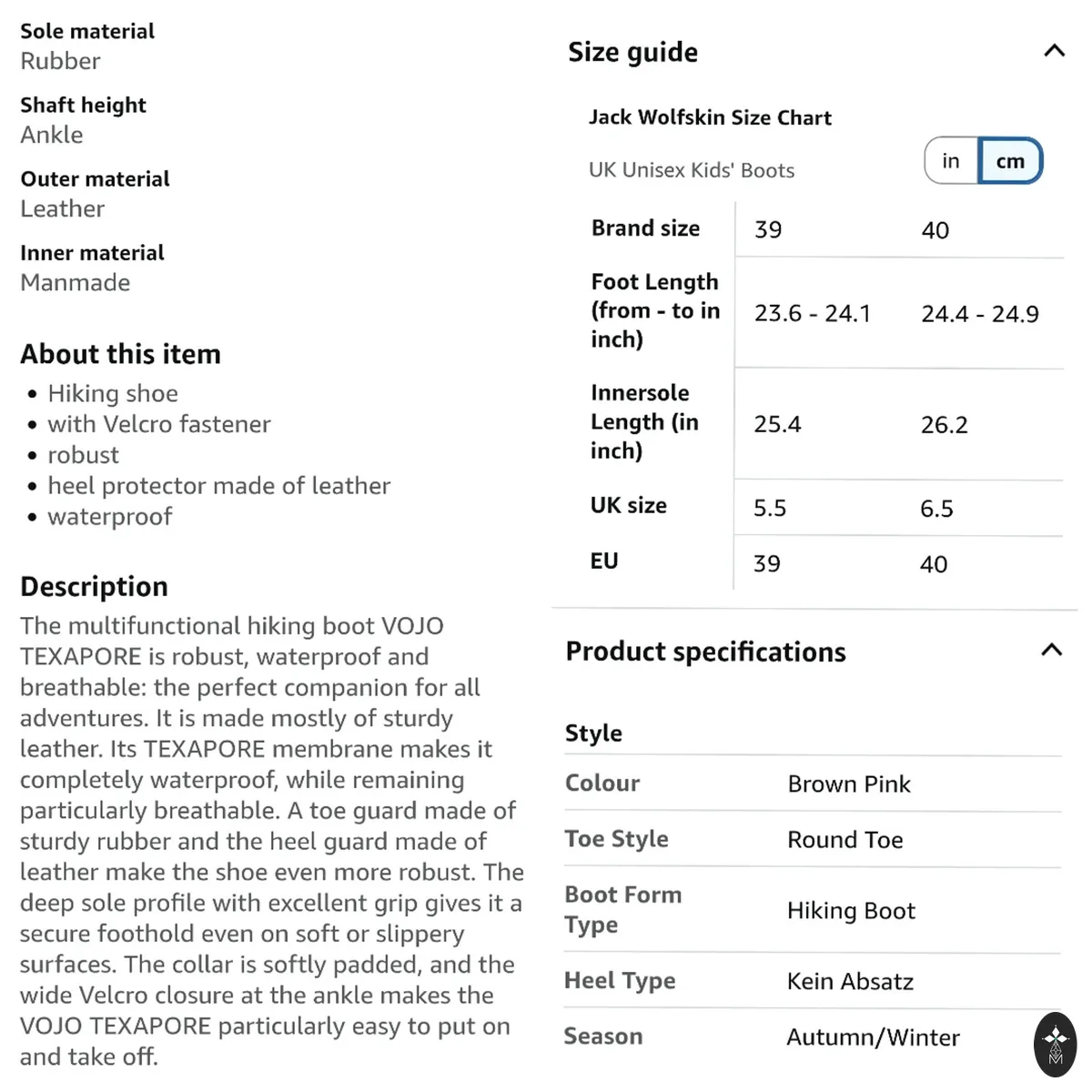The height and width of the screenshot is (1092, 1092).
Task: Switch size chart units to inches
Action: (951, 161)
